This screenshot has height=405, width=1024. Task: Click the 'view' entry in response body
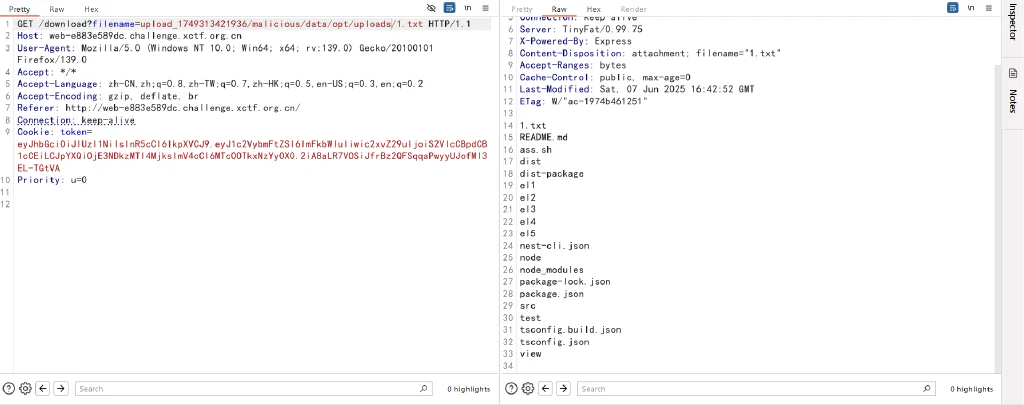click(x=530, y=353)
